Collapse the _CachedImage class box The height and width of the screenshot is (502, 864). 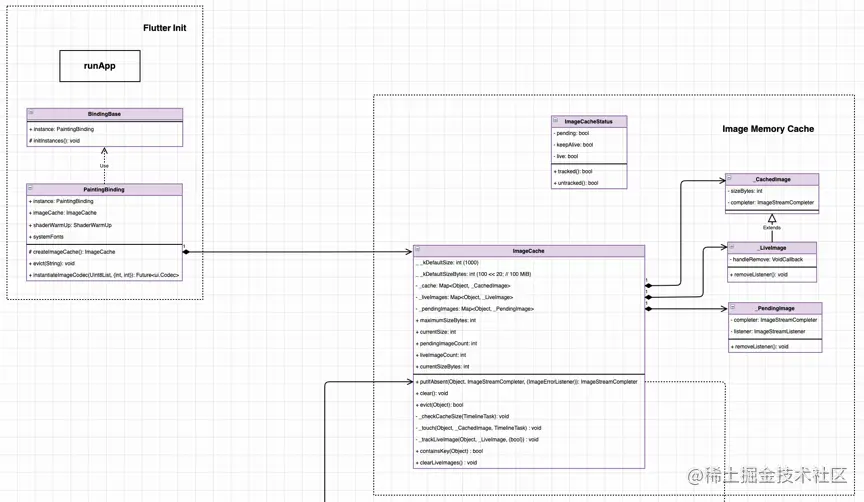point(730,177)
